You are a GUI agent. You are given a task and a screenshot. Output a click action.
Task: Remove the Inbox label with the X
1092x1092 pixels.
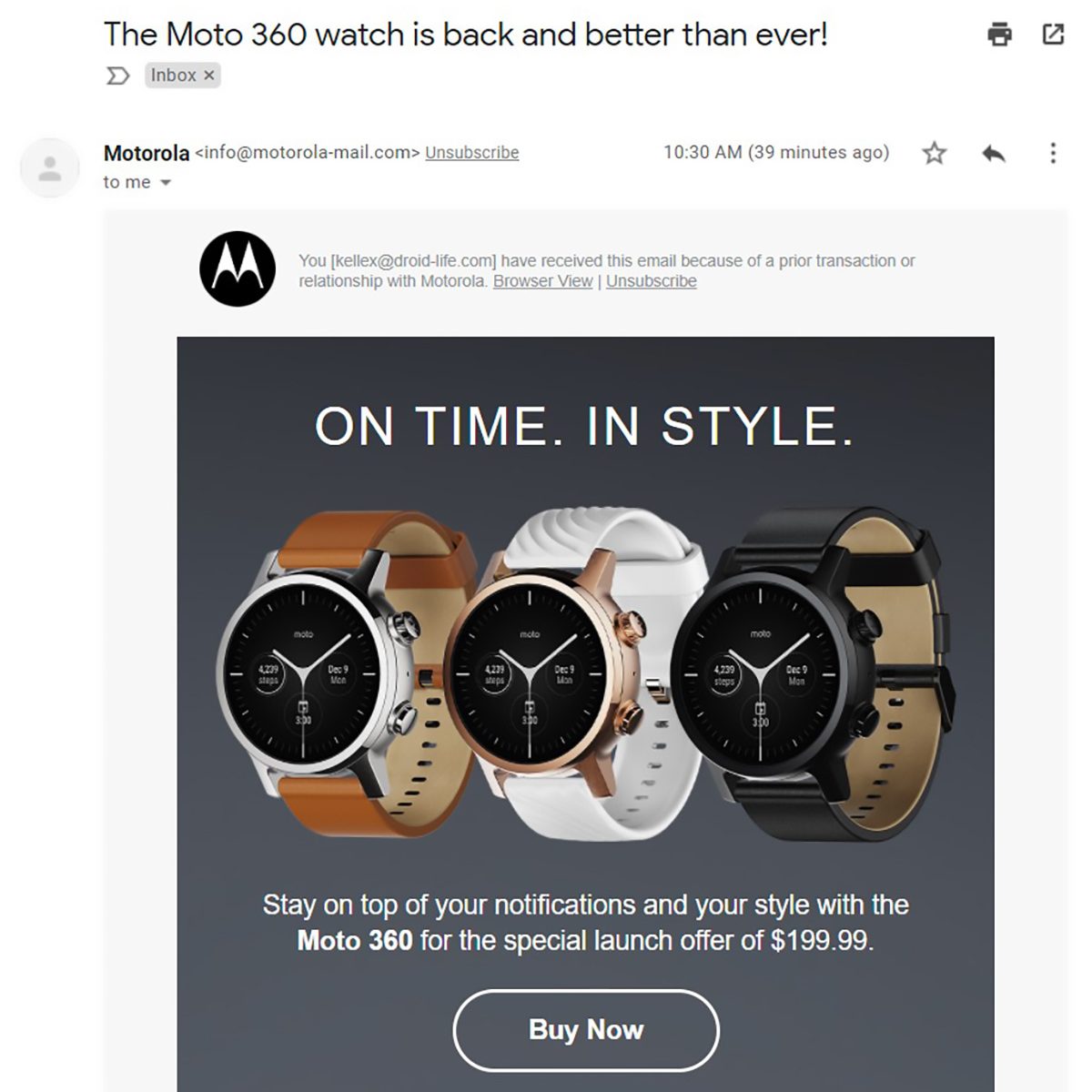(209, 76)
